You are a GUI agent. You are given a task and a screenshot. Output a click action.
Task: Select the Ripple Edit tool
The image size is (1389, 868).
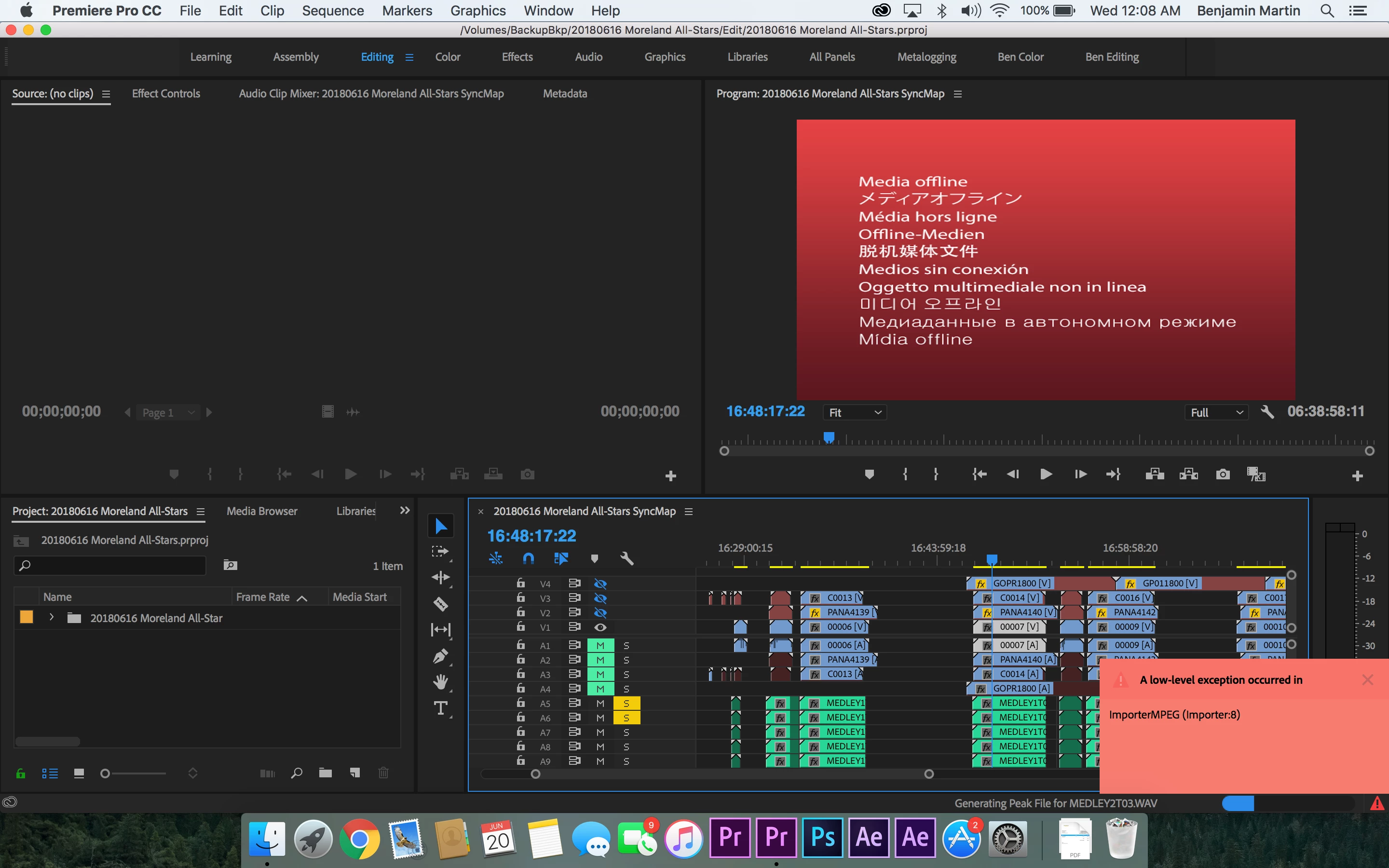[440, 578]
